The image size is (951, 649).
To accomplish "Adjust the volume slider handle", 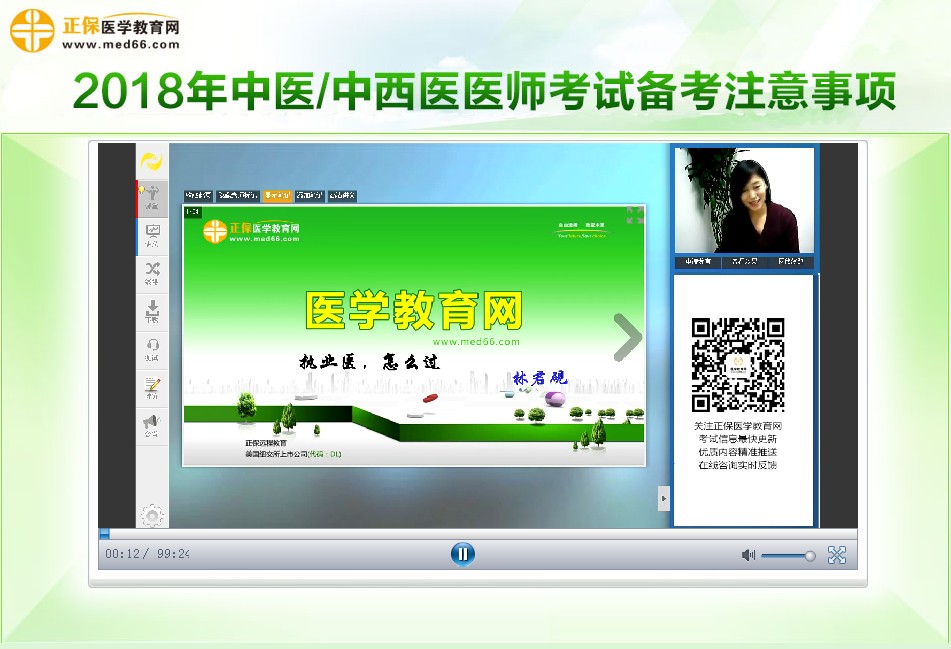I will pyautogui.click(x=810, y=556).
